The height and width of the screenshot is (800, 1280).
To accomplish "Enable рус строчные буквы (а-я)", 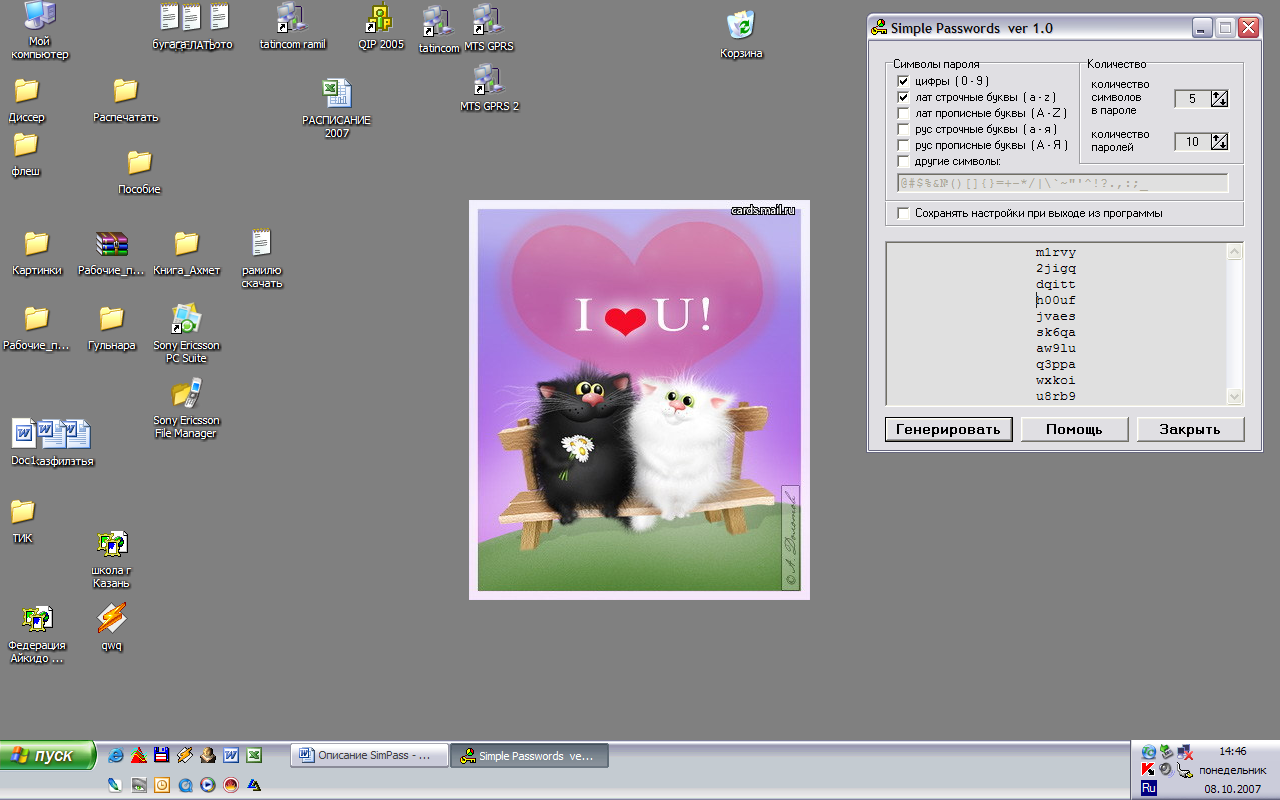I will (x=903, y=129).
